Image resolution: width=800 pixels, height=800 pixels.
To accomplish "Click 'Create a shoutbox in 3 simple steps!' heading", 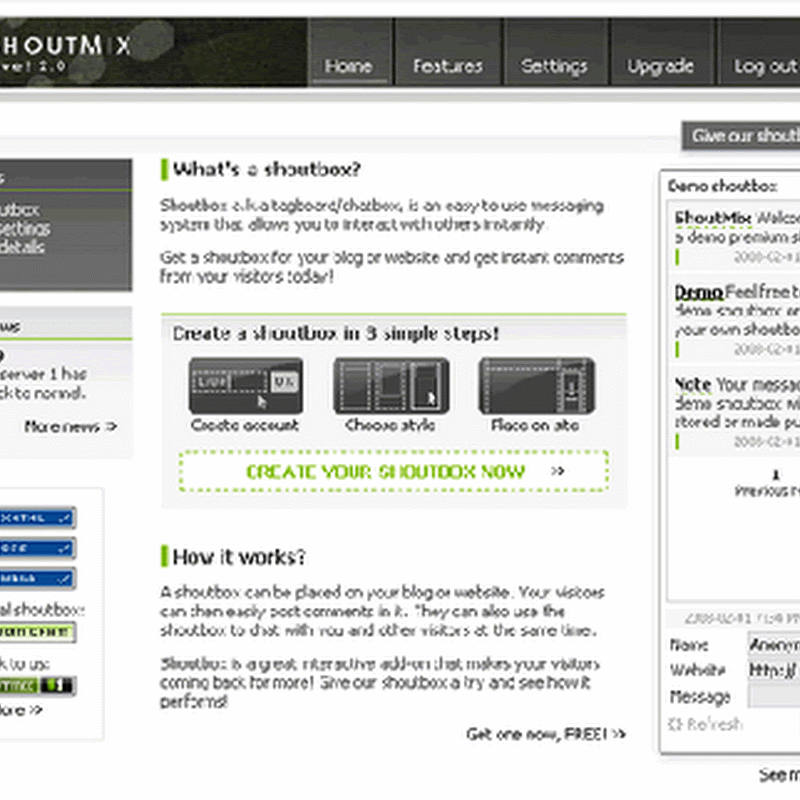I will [x=336, y=333].
